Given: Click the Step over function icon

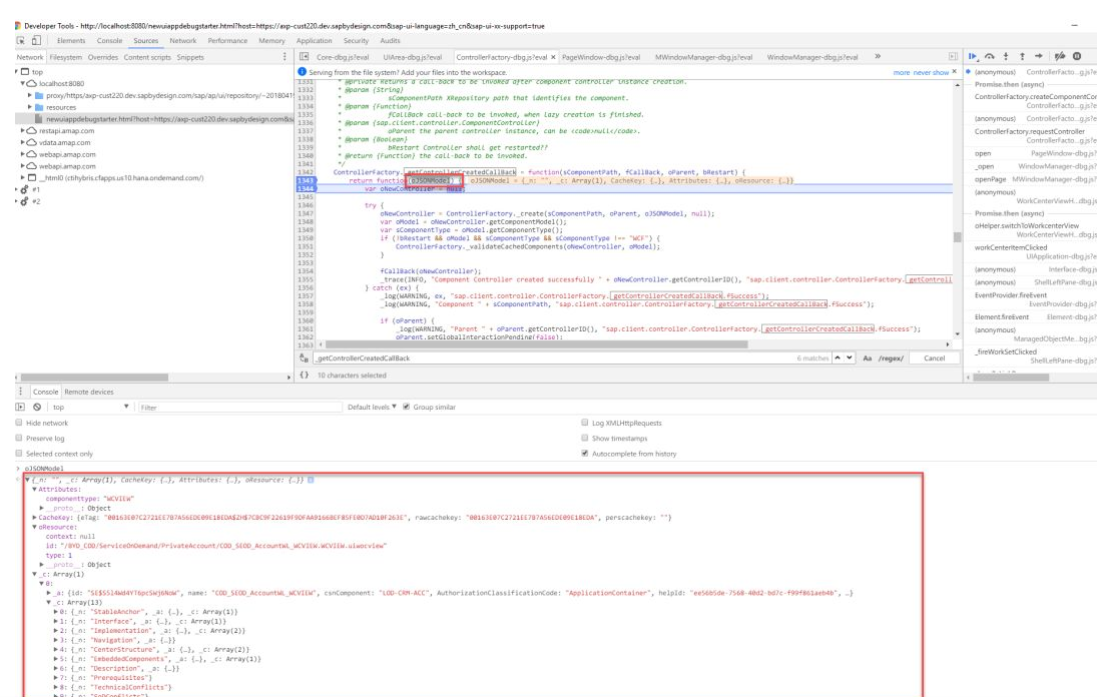Looking at the screenshot, I should (989, 56).
